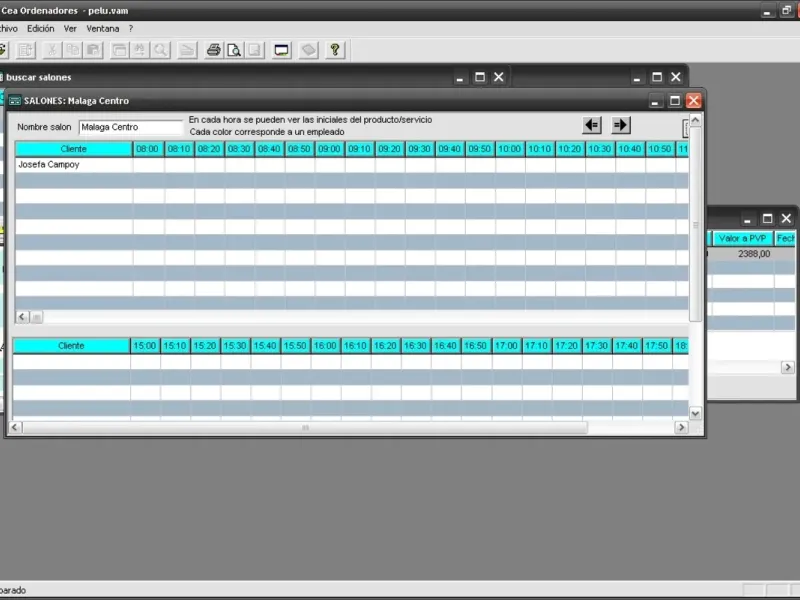Viewport: 800px width, 600px height.
Task: Click the SALONES window title icon
Action: pyautogui.click(x=15, y=101)
